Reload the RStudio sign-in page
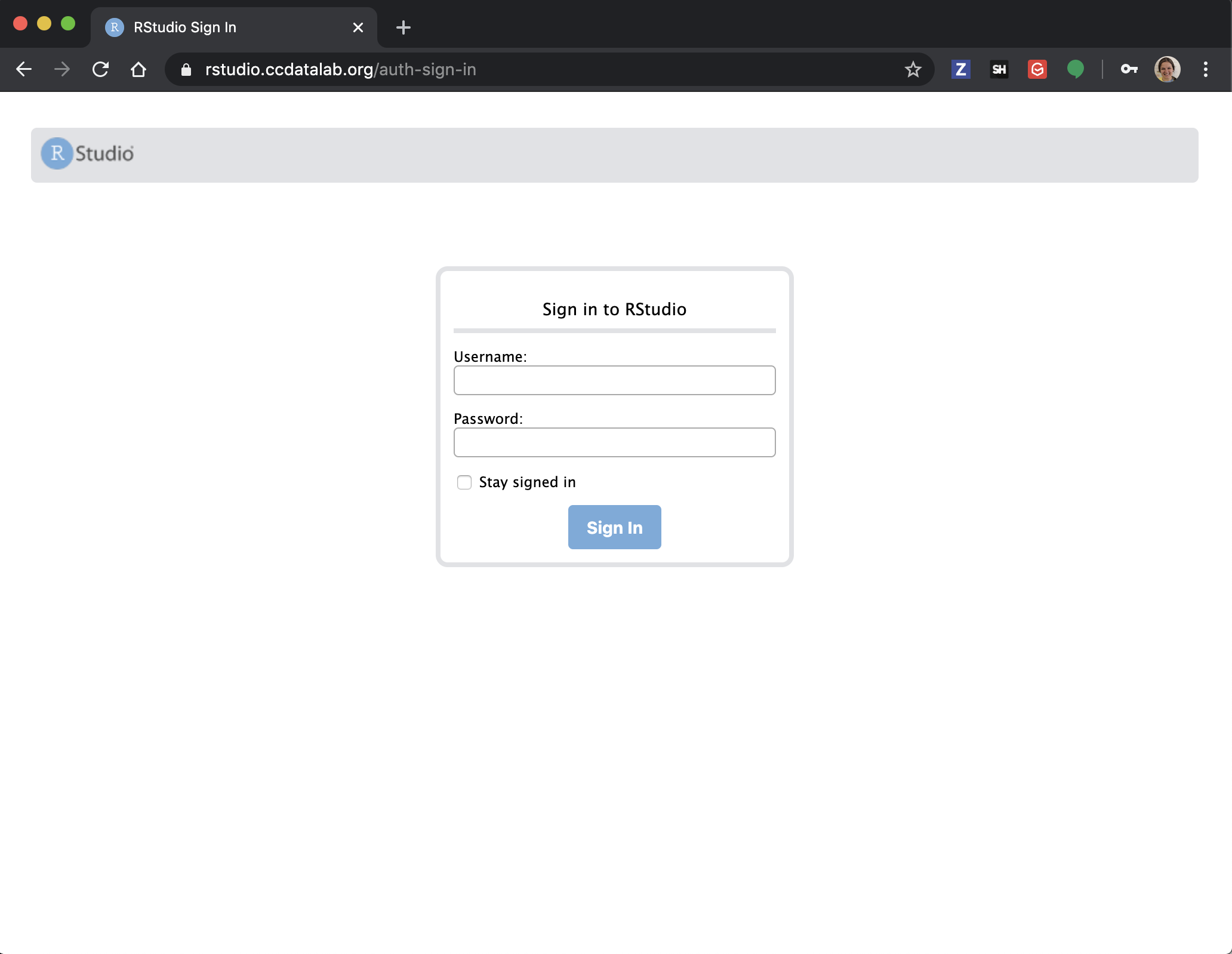Screen dimensions: 1232x954 (100, 69)
